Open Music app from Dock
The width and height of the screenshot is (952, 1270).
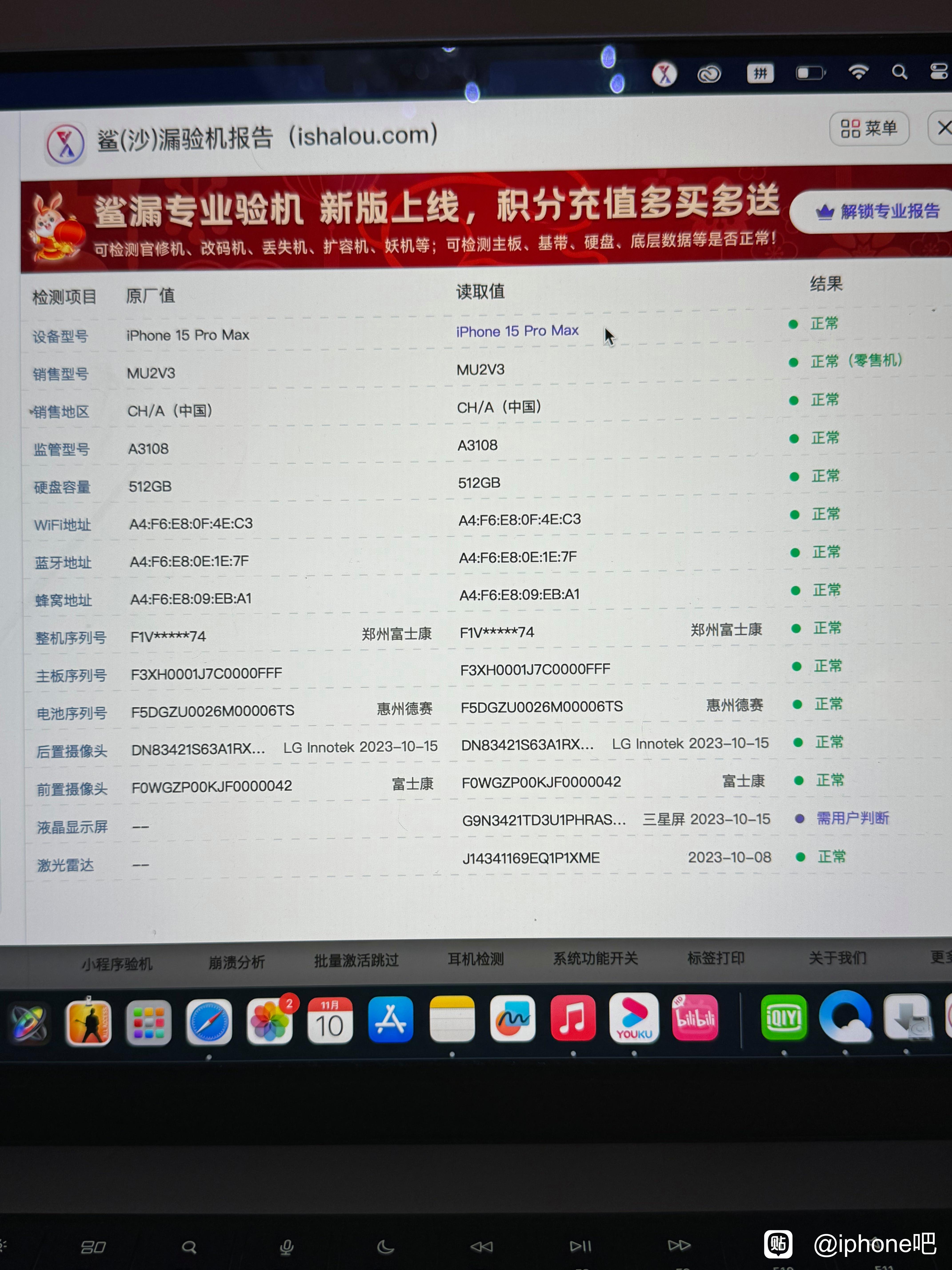(x=573, y=1018)
